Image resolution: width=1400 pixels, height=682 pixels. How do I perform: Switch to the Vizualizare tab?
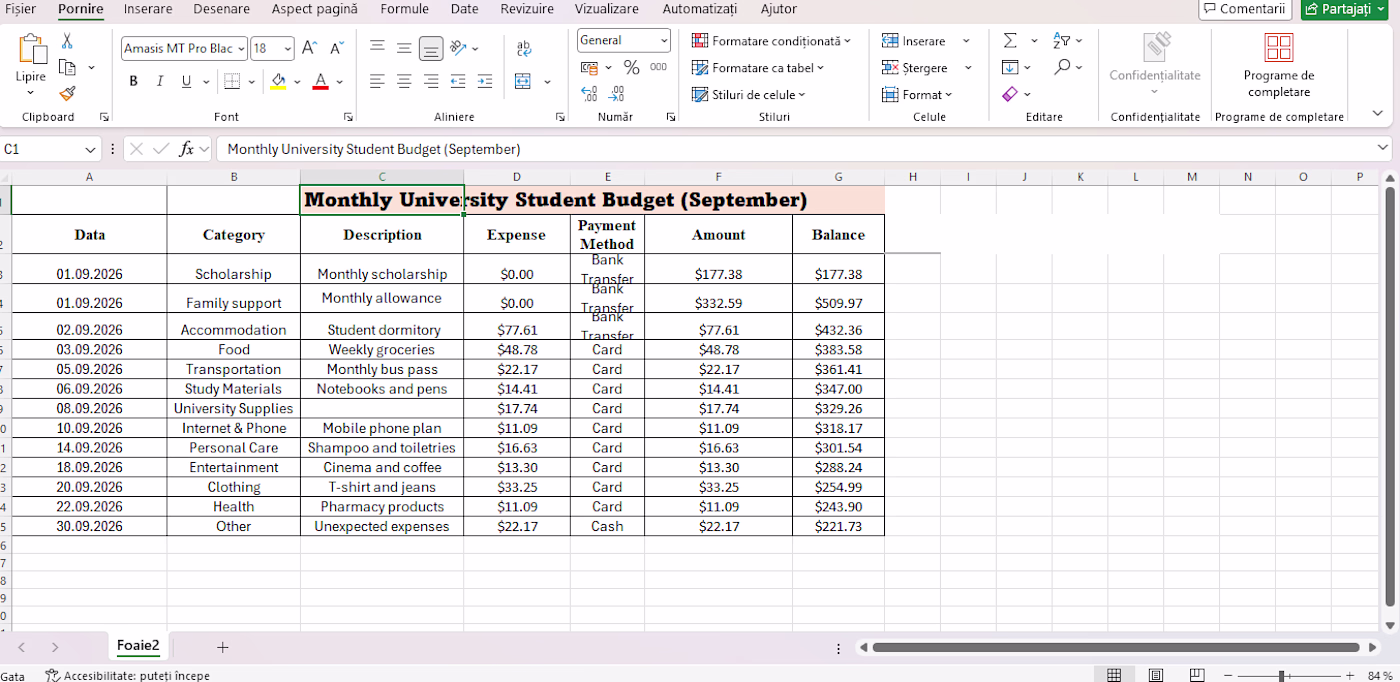click(606, 9)
